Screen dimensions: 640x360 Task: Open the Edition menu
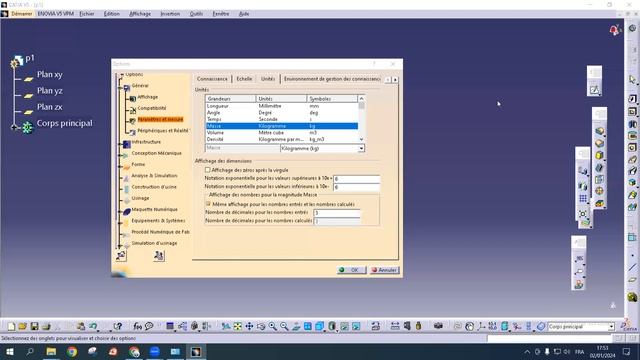[111, 13]
